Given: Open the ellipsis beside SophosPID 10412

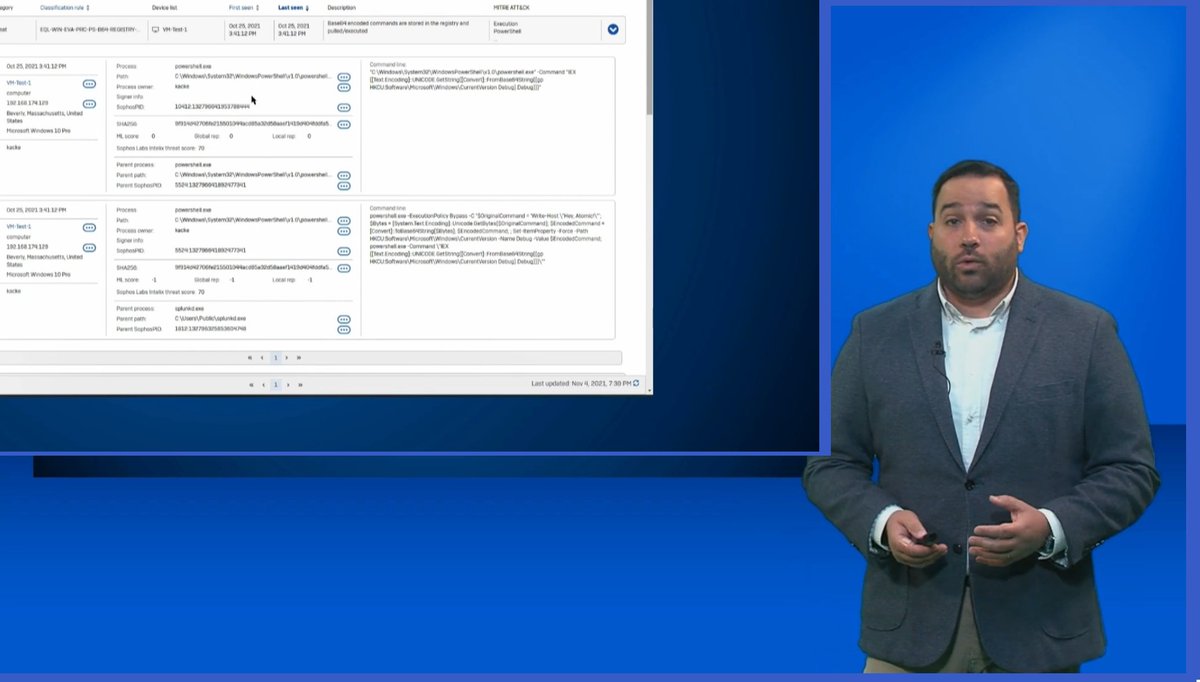Looking at the screenshot, I should (344, 107).
